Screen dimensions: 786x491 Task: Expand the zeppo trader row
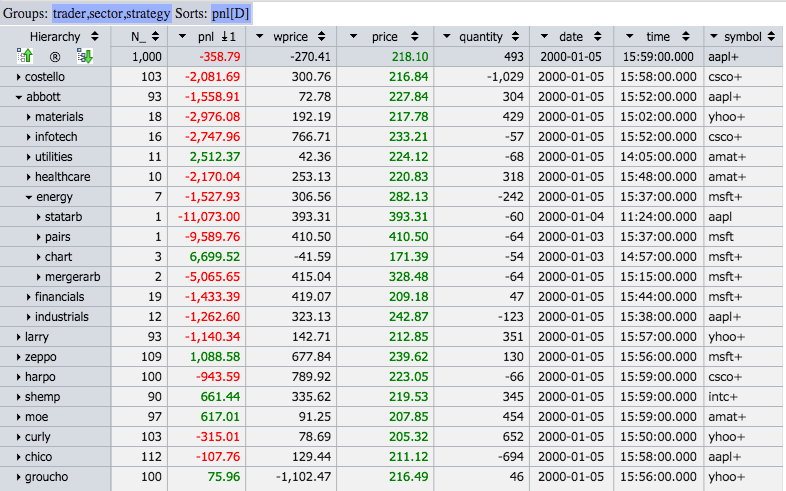[18, 357]
